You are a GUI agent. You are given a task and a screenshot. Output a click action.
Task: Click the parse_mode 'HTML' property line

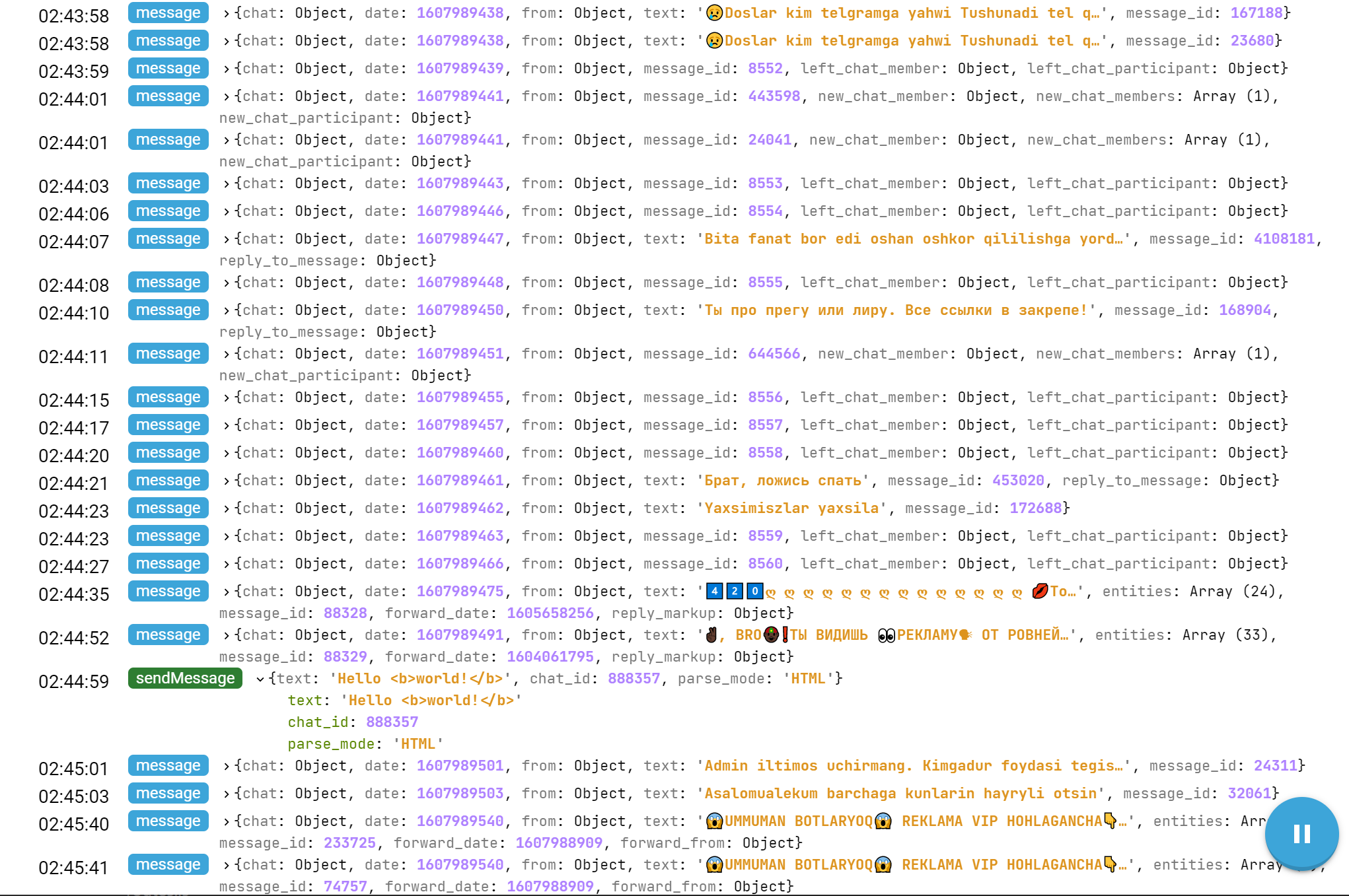tap(365, 744)
